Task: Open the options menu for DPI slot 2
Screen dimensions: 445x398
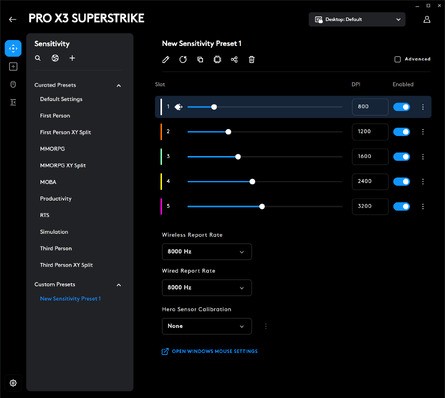Action: tap(423, 132)
